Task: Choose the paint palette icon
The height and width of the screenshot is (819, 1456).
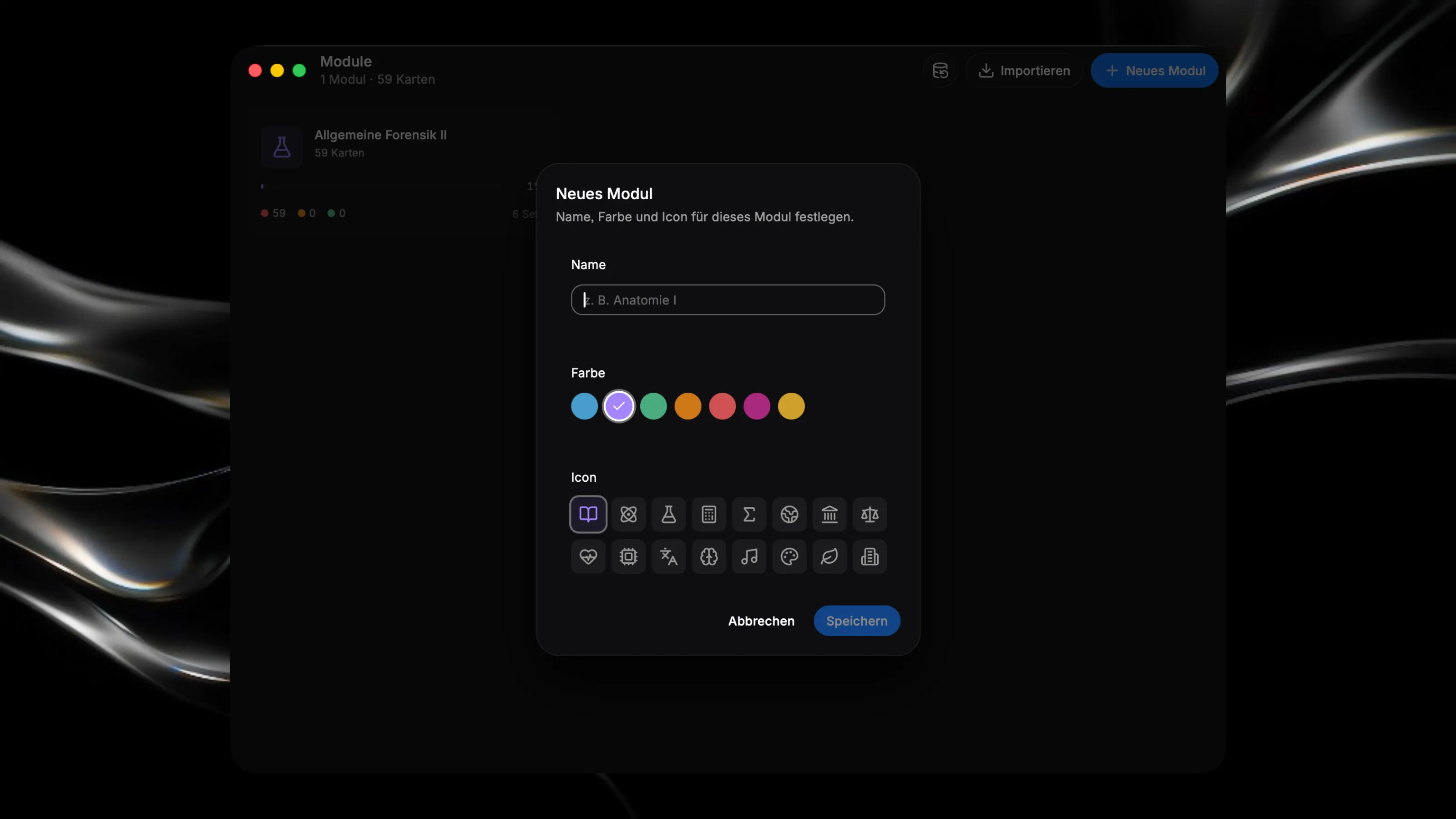Action: click(789, 557)
